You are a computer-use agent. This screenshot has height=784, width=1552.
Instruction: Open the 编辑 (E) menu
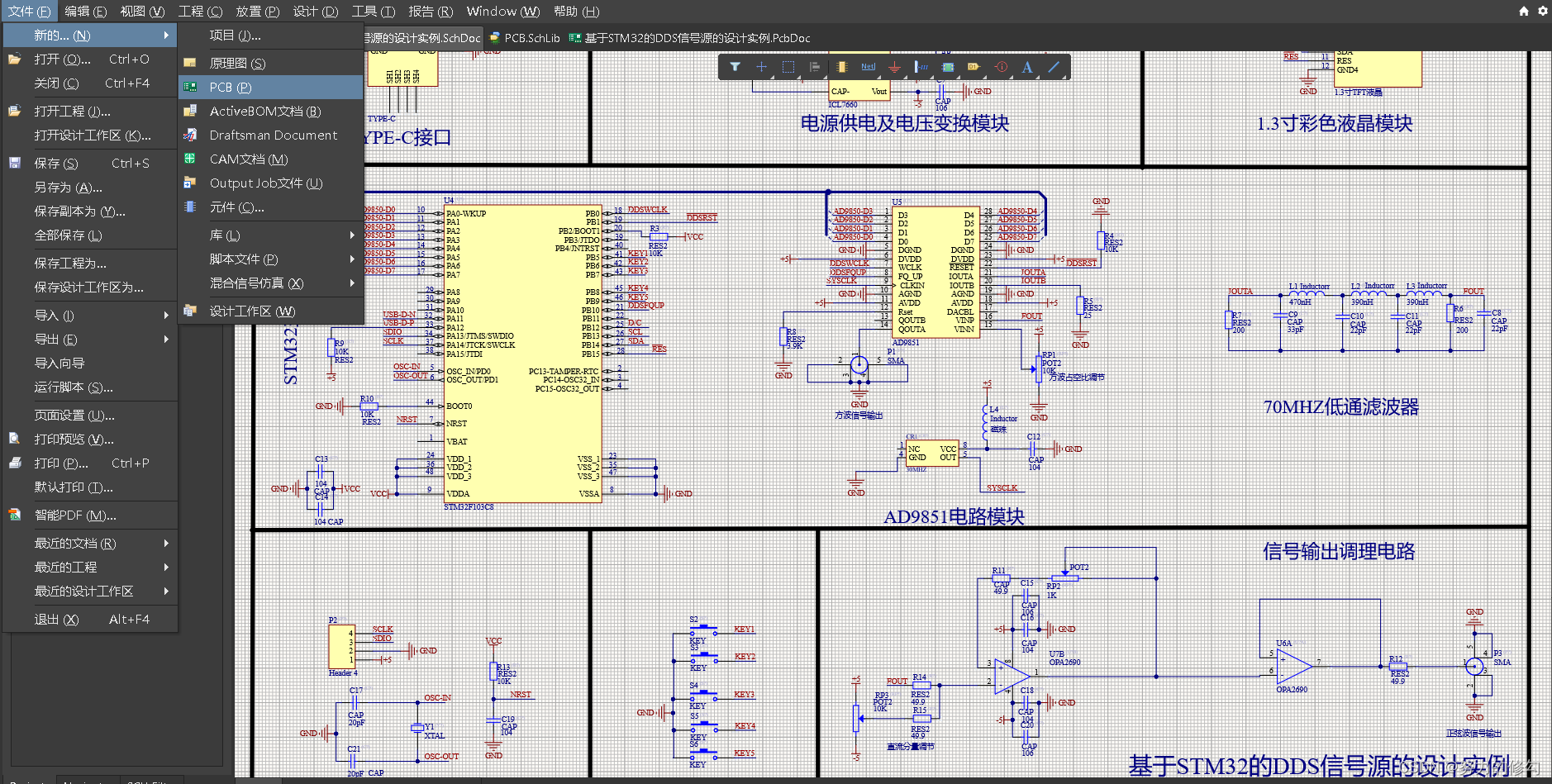[x=86, y=12]
